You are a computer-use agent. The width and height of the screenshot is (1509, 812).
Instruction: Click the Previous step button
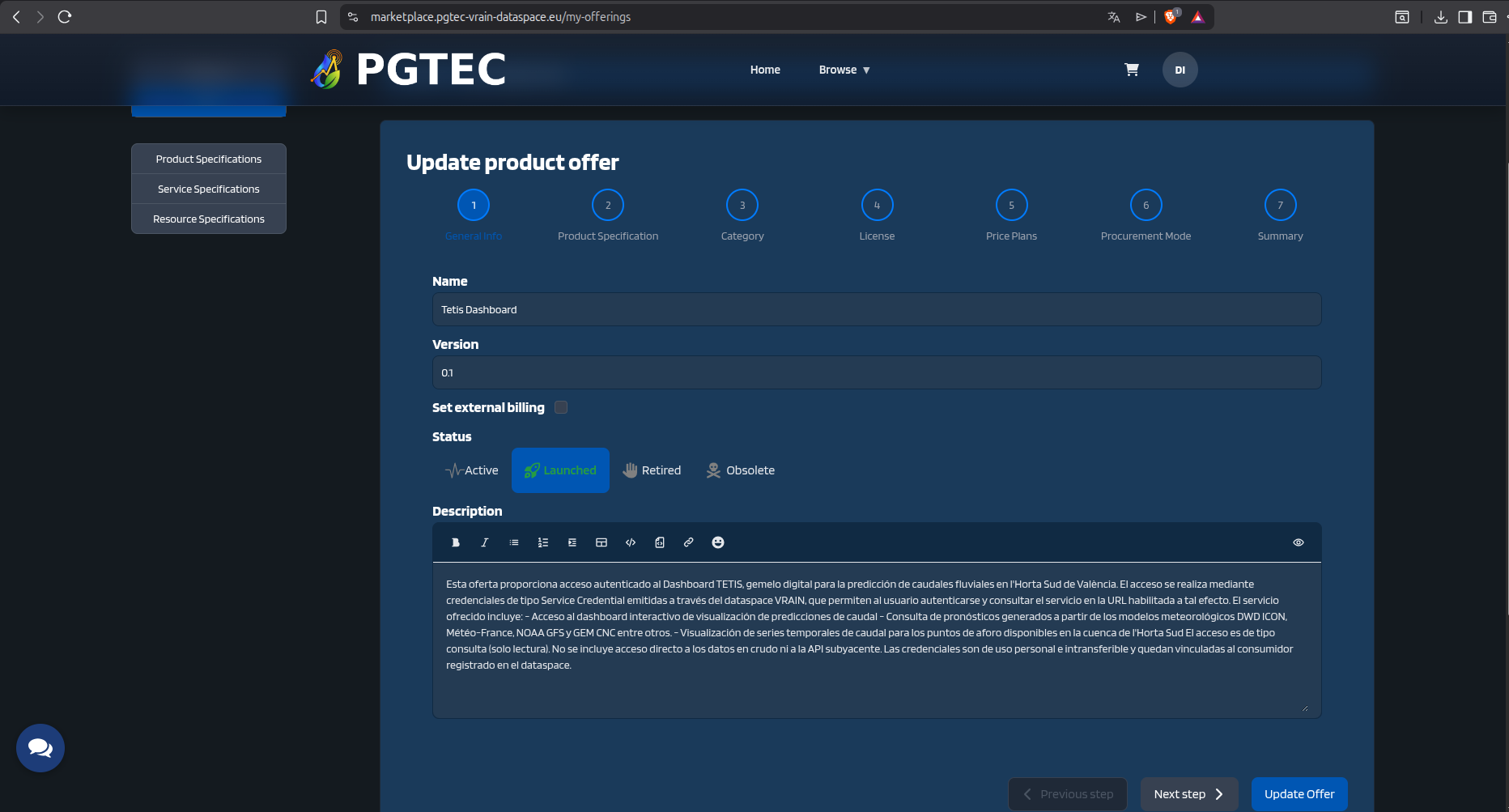[x=1067, y=794]
